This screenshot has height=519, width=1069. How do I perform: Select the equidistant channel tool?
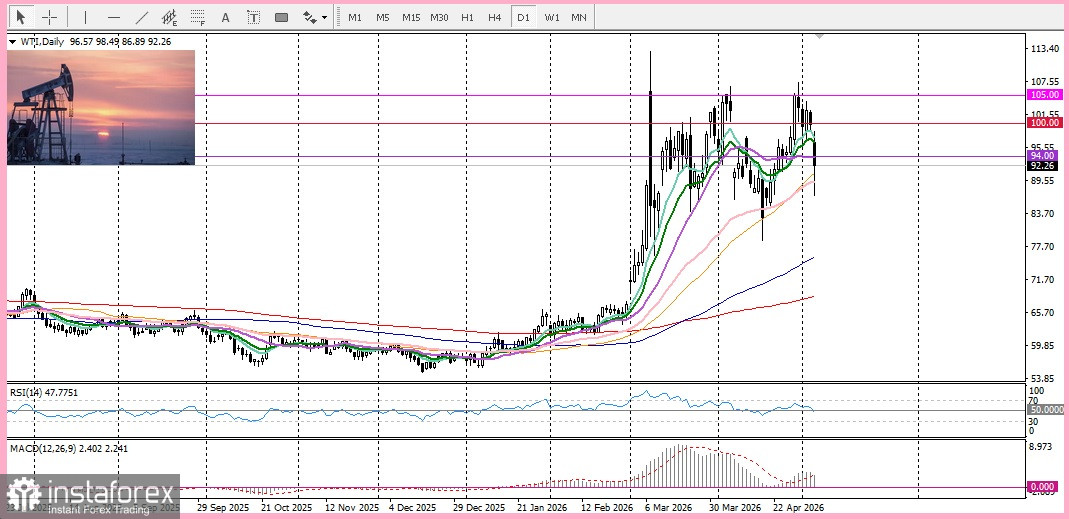[170, 17]
